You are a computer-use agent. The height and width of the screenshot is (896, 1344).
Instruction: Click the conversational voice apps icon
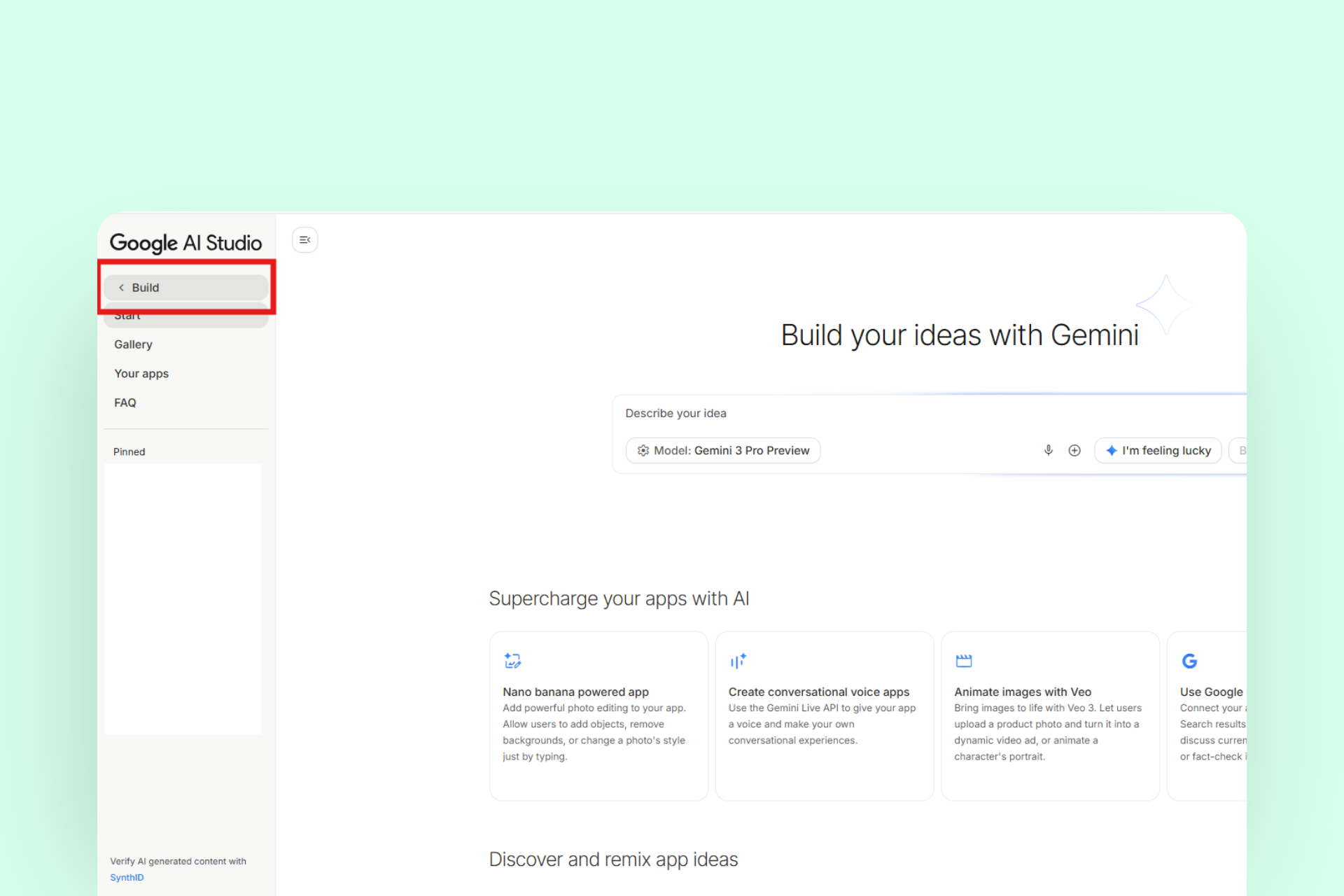[738, 660]
